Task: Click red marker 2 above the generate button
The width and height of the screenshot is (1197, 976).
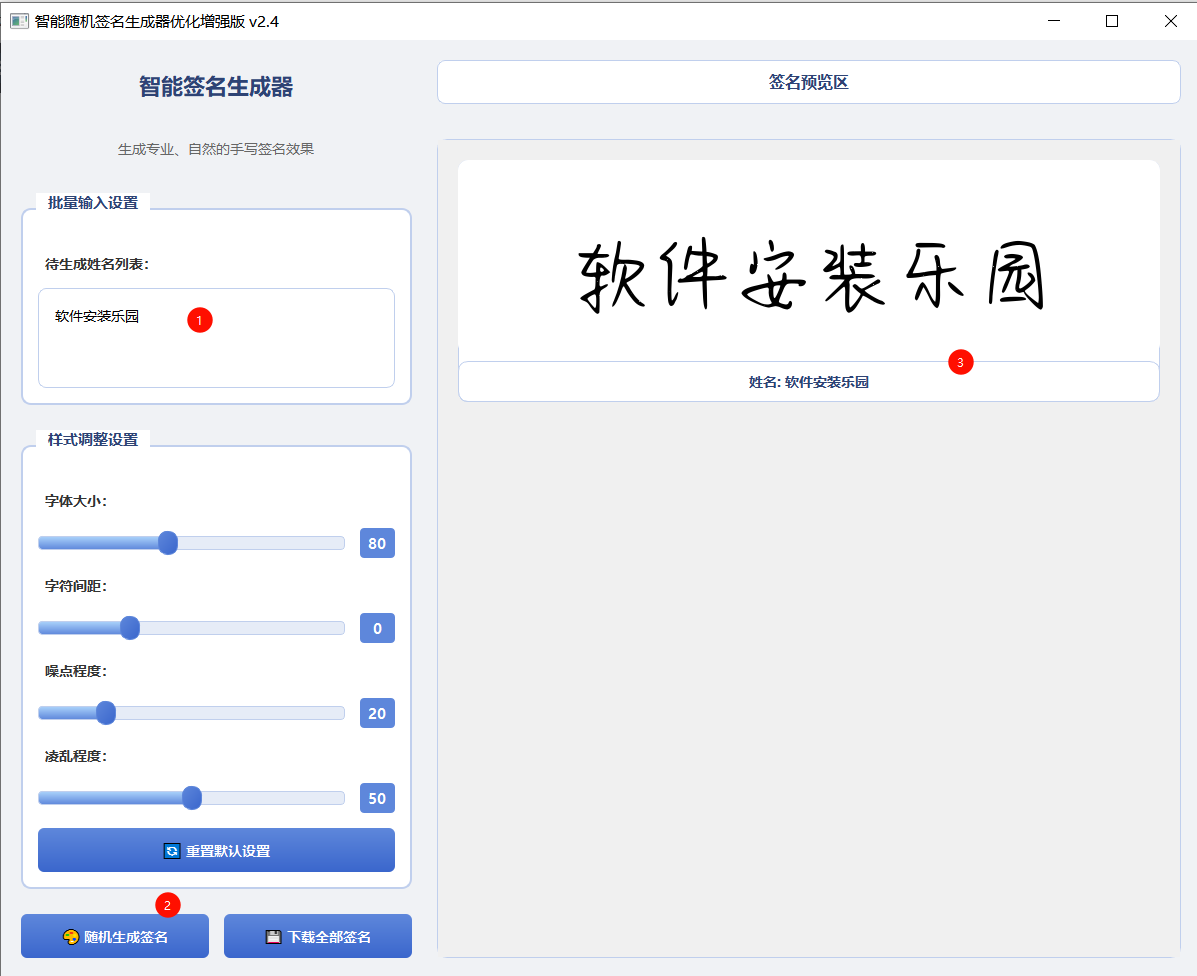Action: 167,905
